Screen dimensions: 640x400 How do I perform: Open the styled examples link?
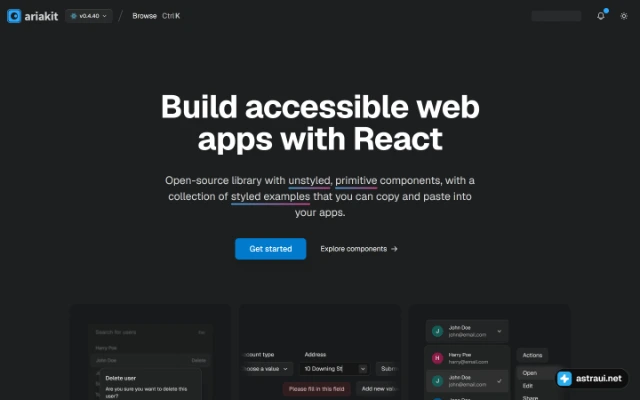[271, 196]
